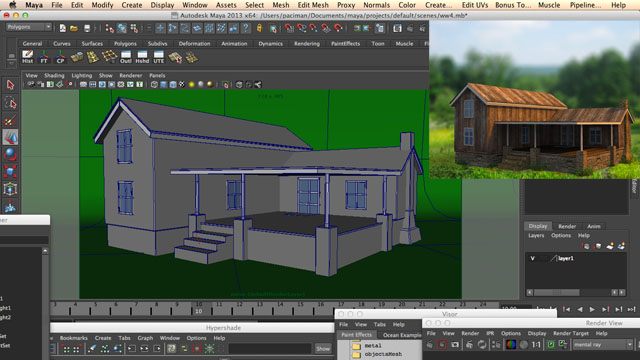Toggle resolution gate icon in panel toolbar
The height and width of the screenshot is (360, 640).
102,84
